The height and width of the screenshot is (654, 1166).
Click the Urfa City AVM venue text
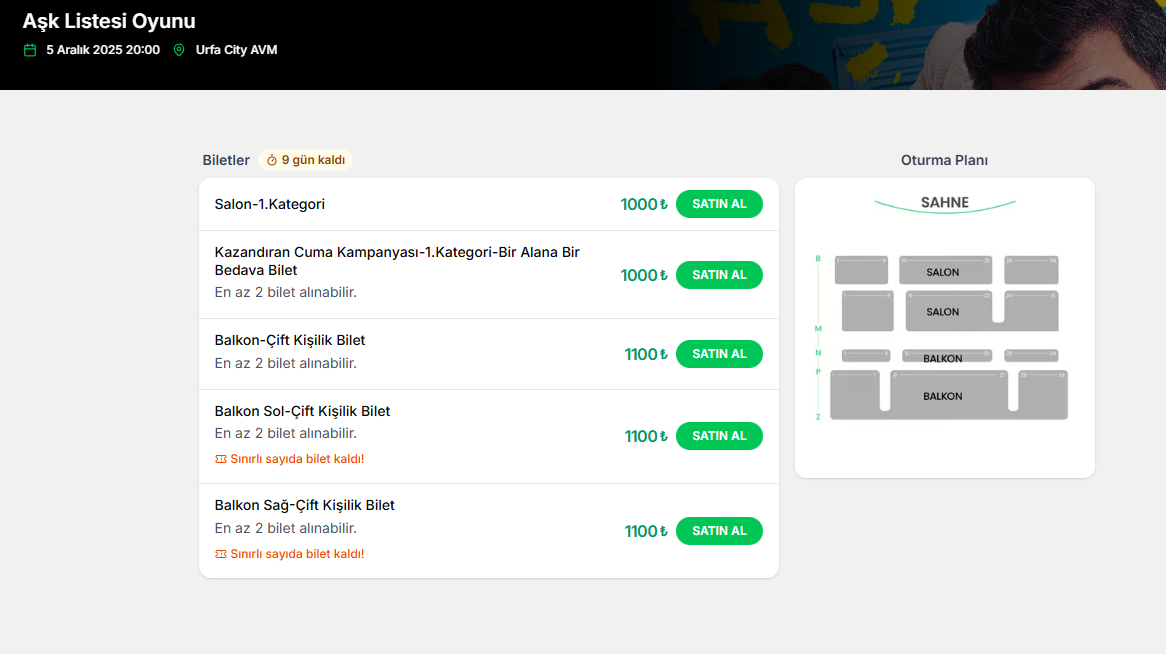tap(236, 50)
